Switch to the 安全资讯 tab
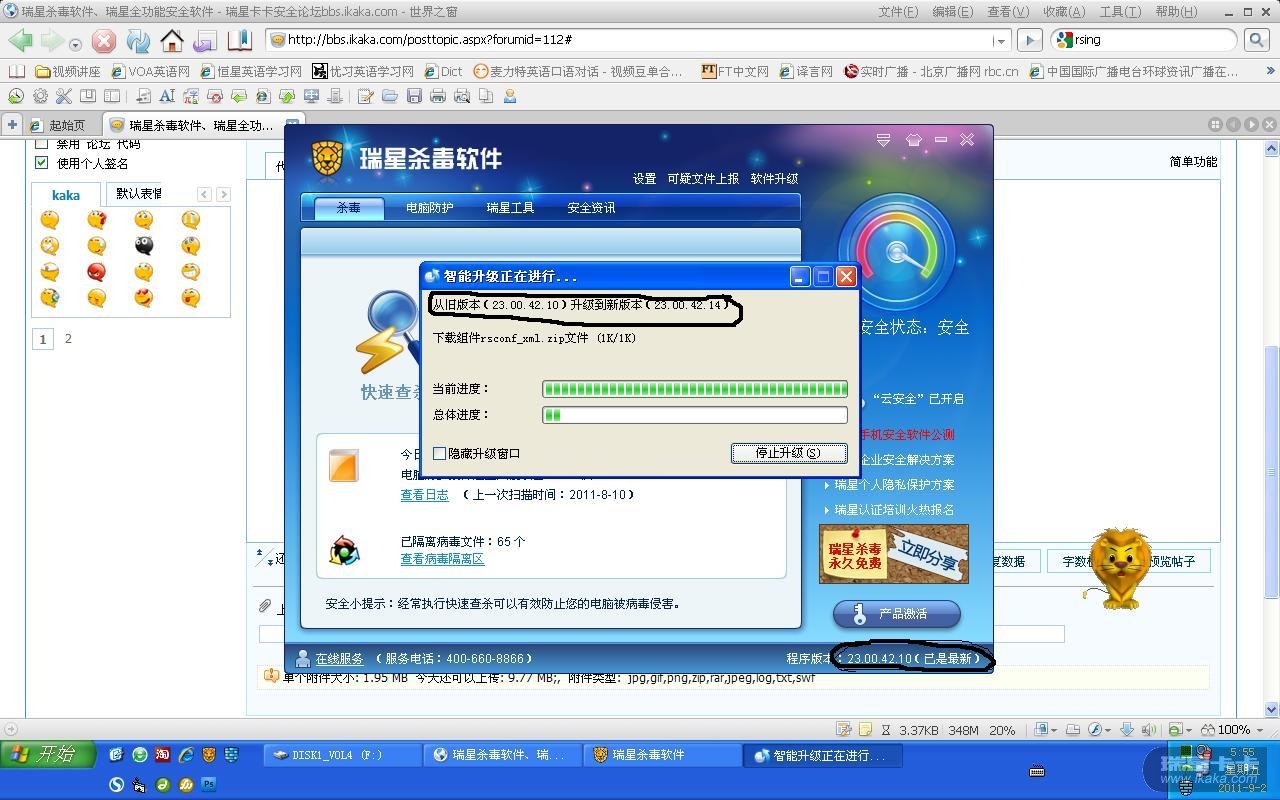1280x800 pixels. coord(591,208)
